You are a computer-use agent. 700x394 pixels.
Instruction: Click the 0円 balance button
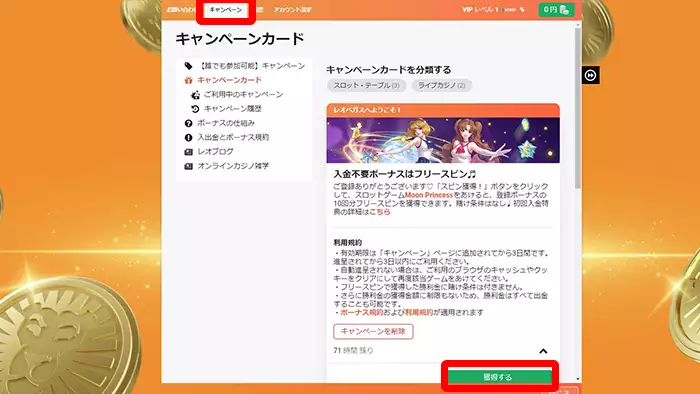click(x=556, y=9)
